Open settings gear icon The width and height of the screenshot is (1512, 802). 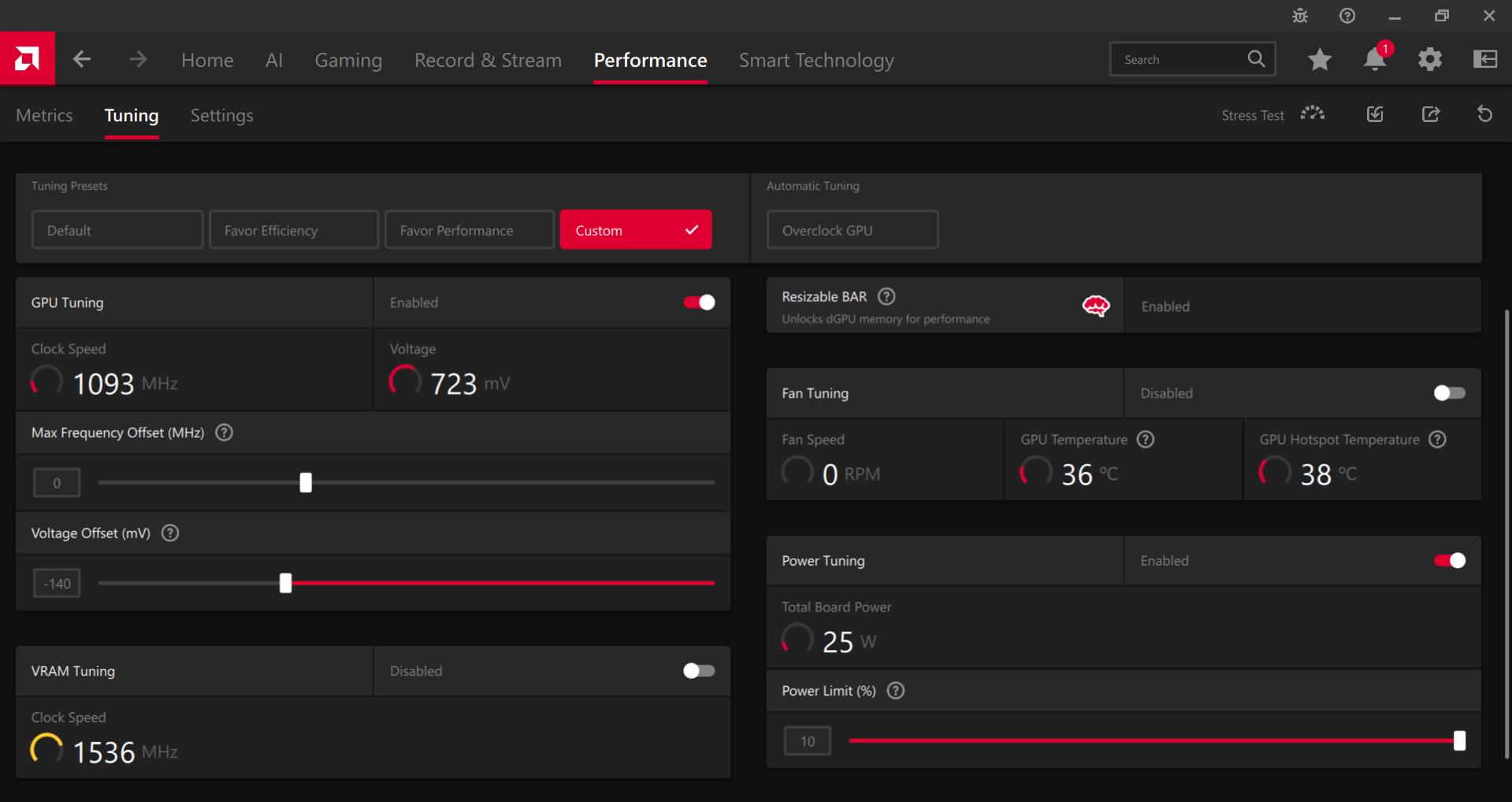[1430, 59]
